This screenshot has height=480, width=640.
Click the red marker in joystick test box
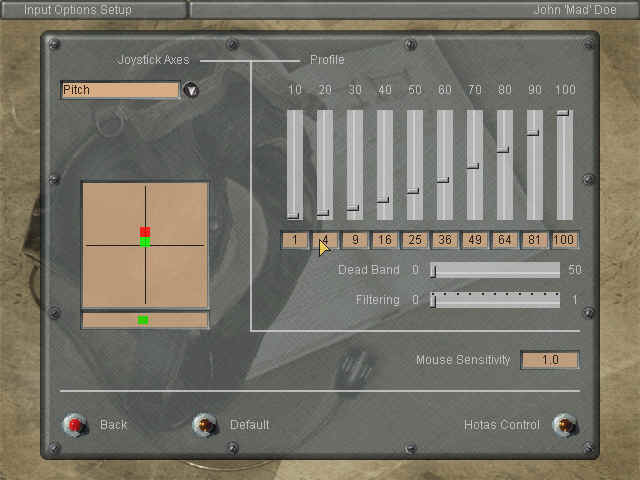click(145, 232)
